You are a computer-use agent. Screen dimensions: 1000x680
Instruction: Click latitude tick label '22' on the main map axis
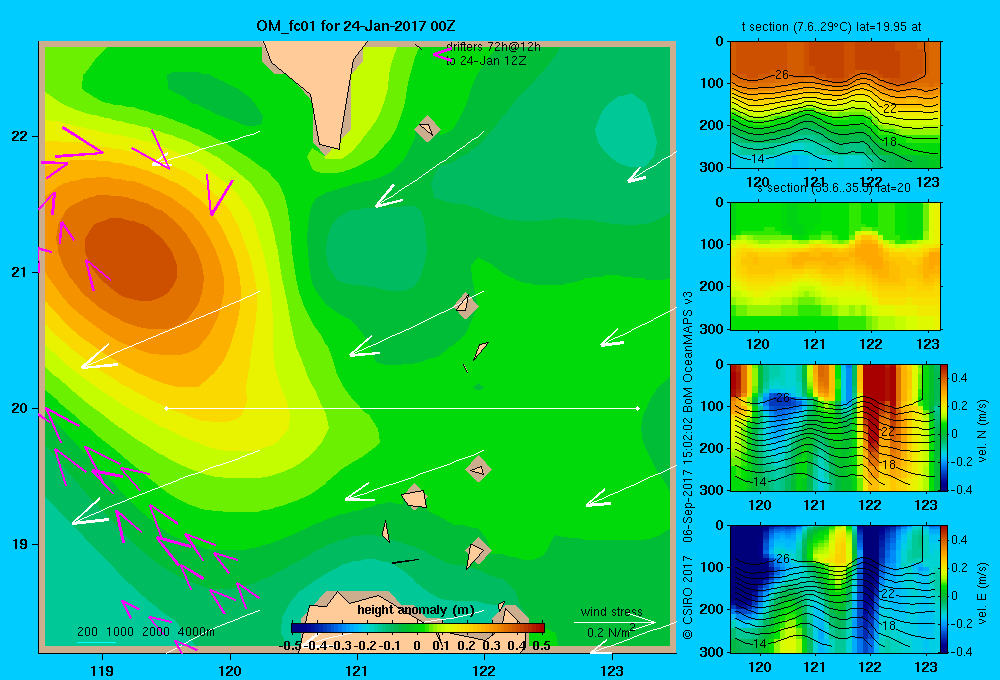click(20, 136)
